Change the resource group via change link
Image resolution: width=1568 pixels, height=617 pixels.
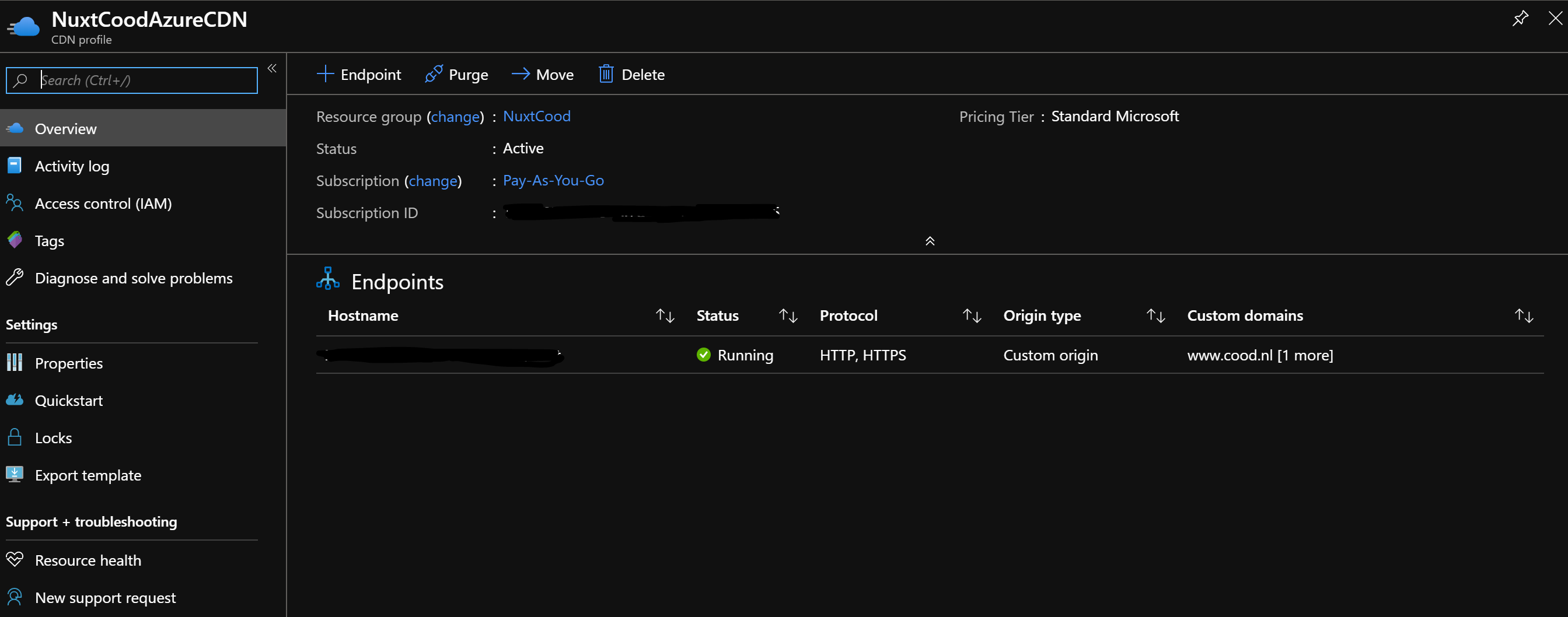tap(455, 117)
